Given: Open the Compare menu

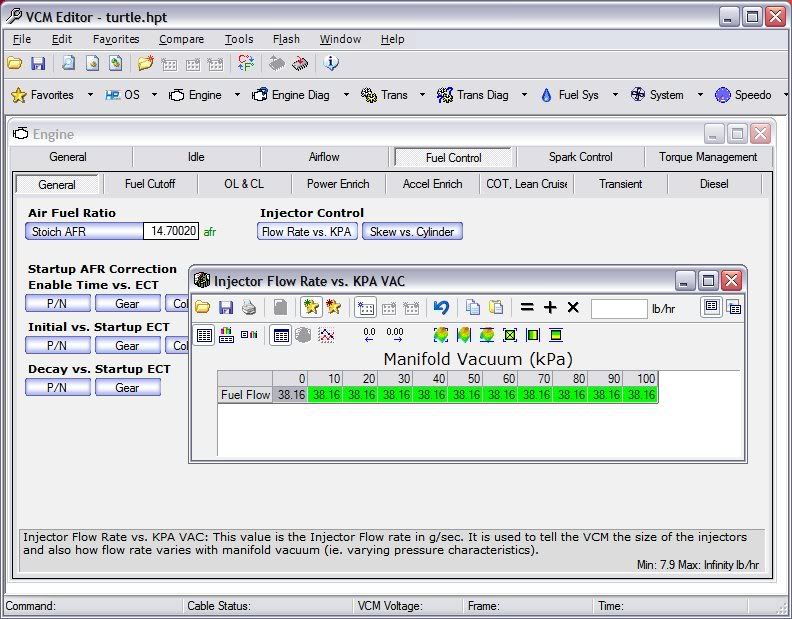Looking at the screenshot, I should point(181,39).
